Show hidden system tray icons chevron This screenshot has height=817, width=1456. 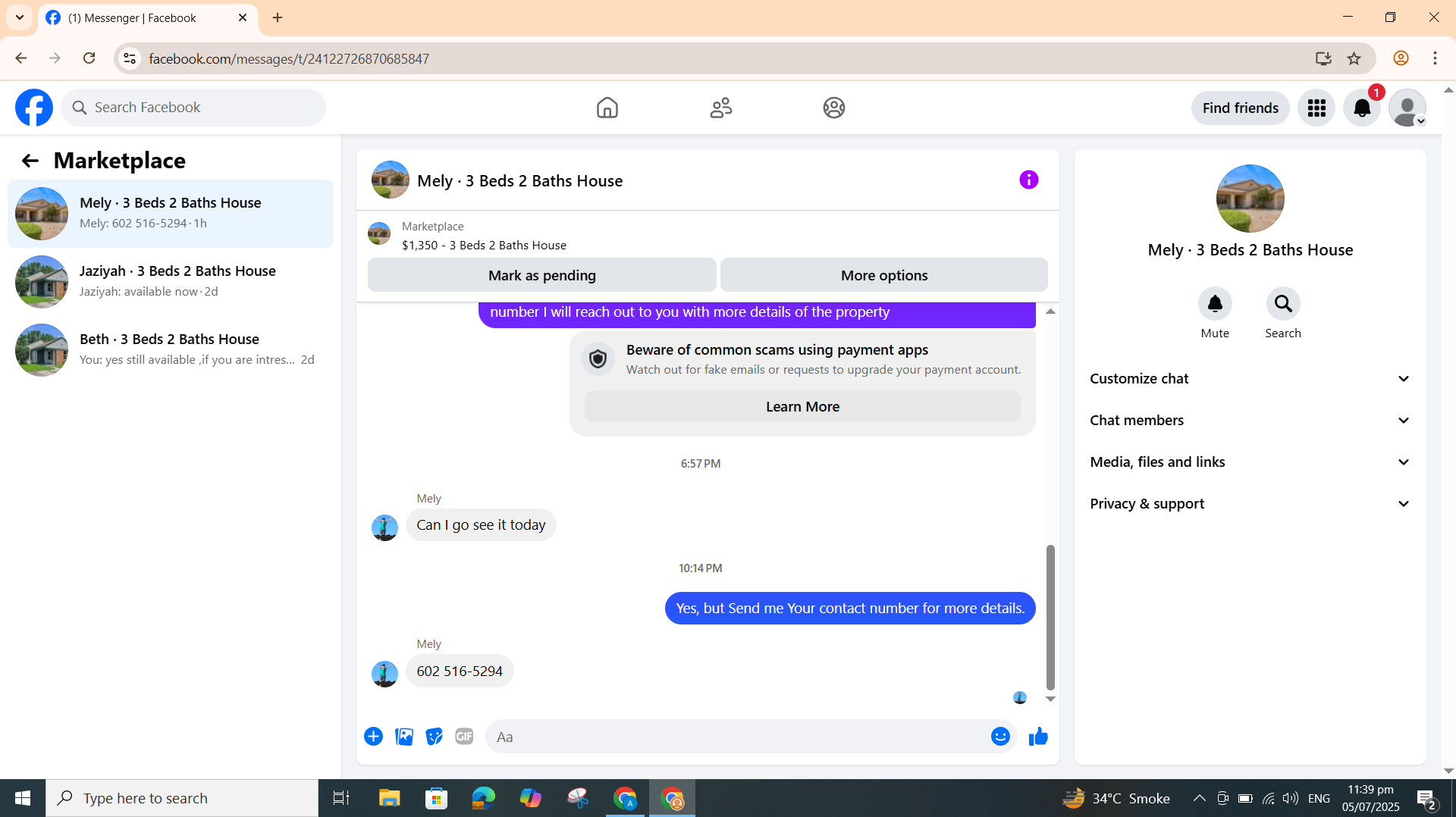(1199, 798)
